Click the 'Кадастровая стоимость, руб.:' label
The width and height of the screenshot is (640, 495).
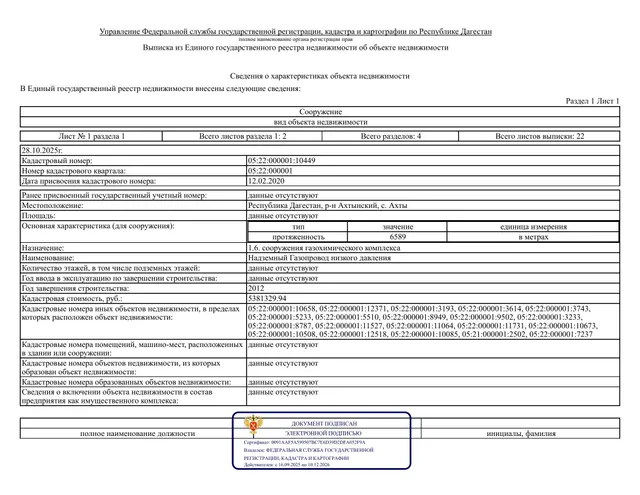pyautogui.click(x=72, y=299)
